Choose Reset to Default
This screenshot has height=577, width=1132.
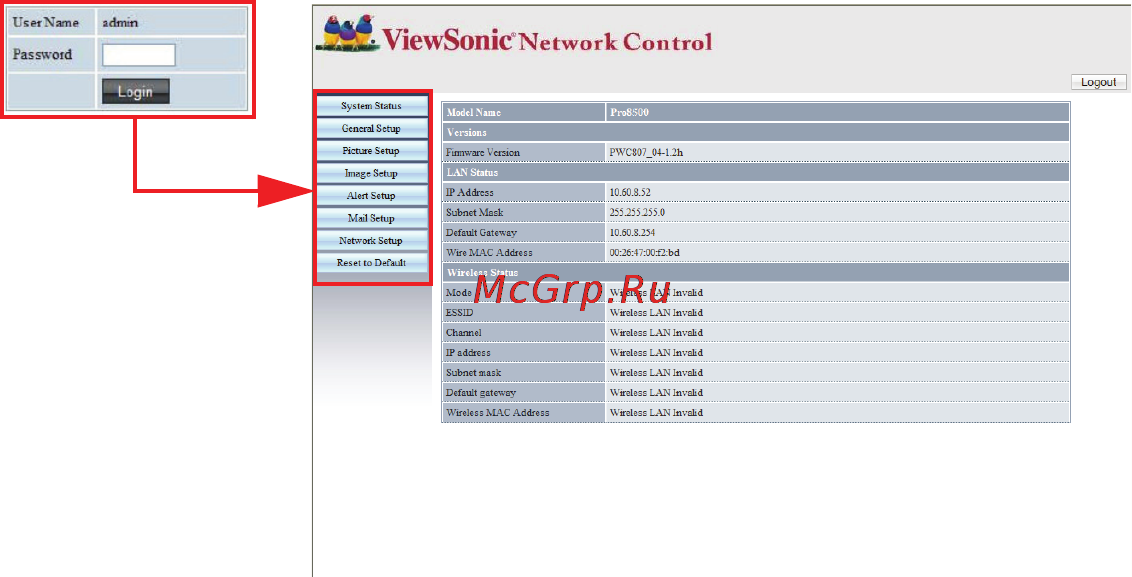pyautogui.click(x=371, y=263)
